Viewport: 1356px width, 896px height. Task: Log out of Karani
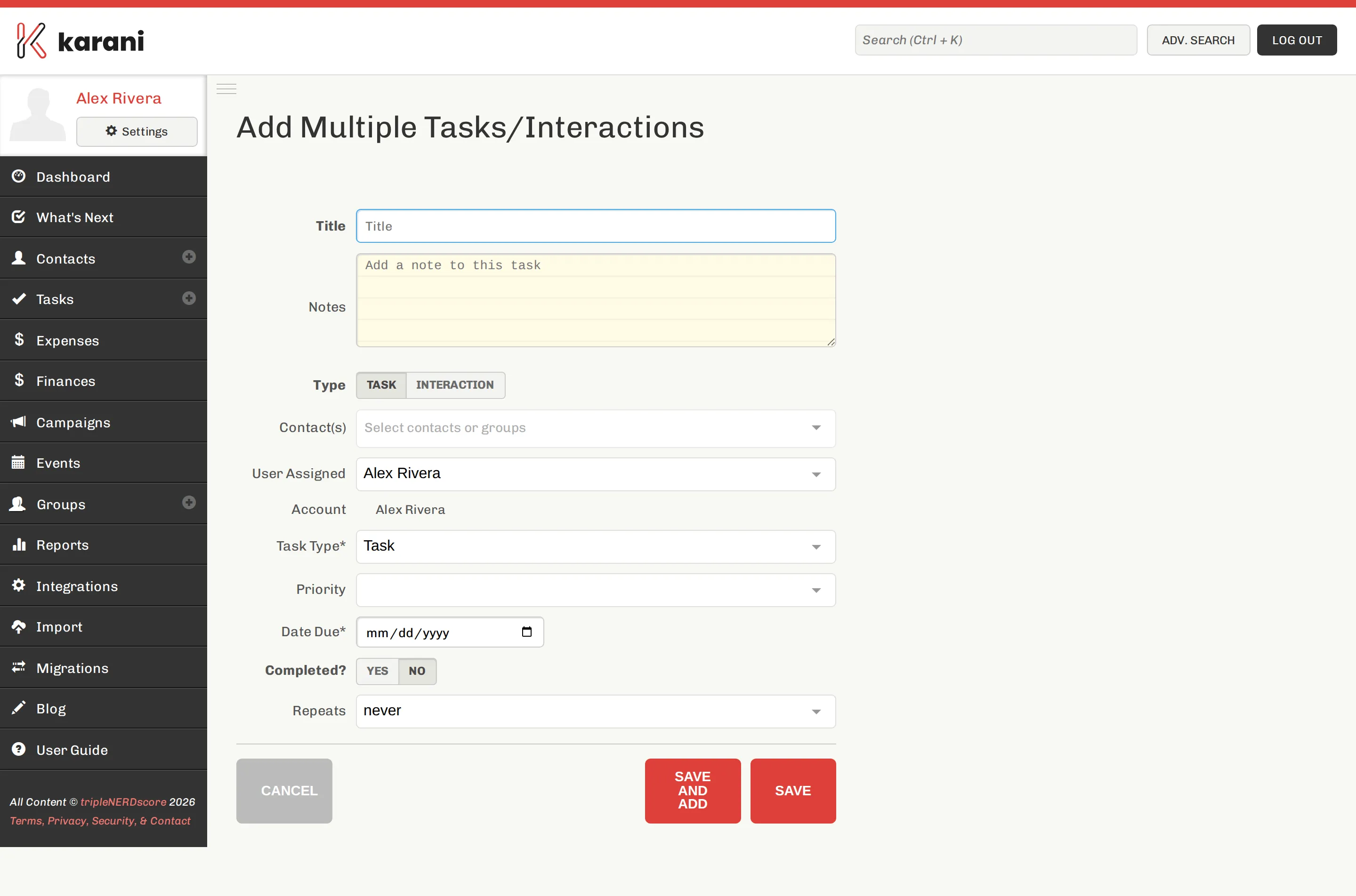pos(1297,40)
